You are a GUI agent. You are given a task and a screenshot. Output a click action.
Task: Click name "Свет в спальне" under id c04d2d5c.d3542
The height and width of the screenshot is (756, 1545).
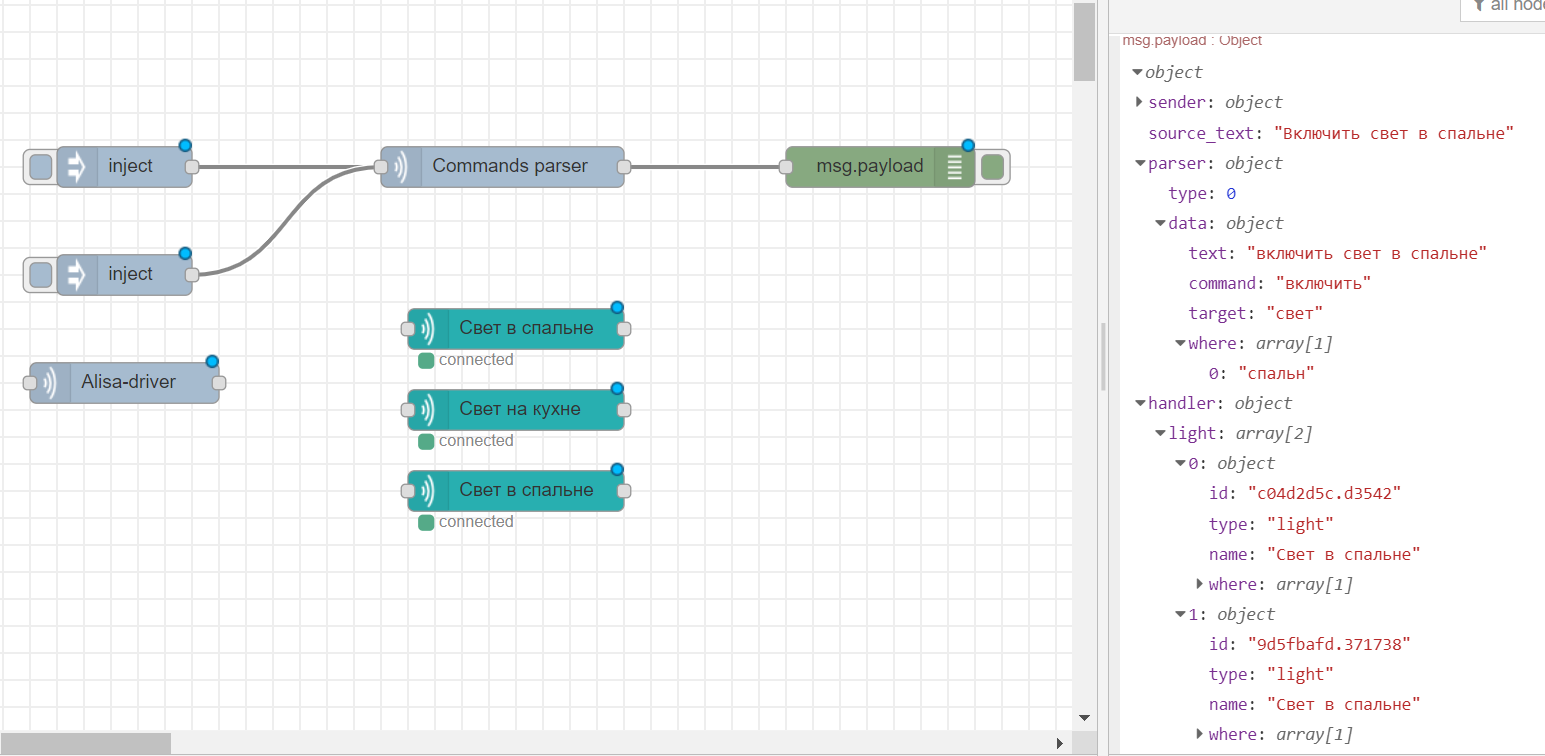(x=1343, y=554)
